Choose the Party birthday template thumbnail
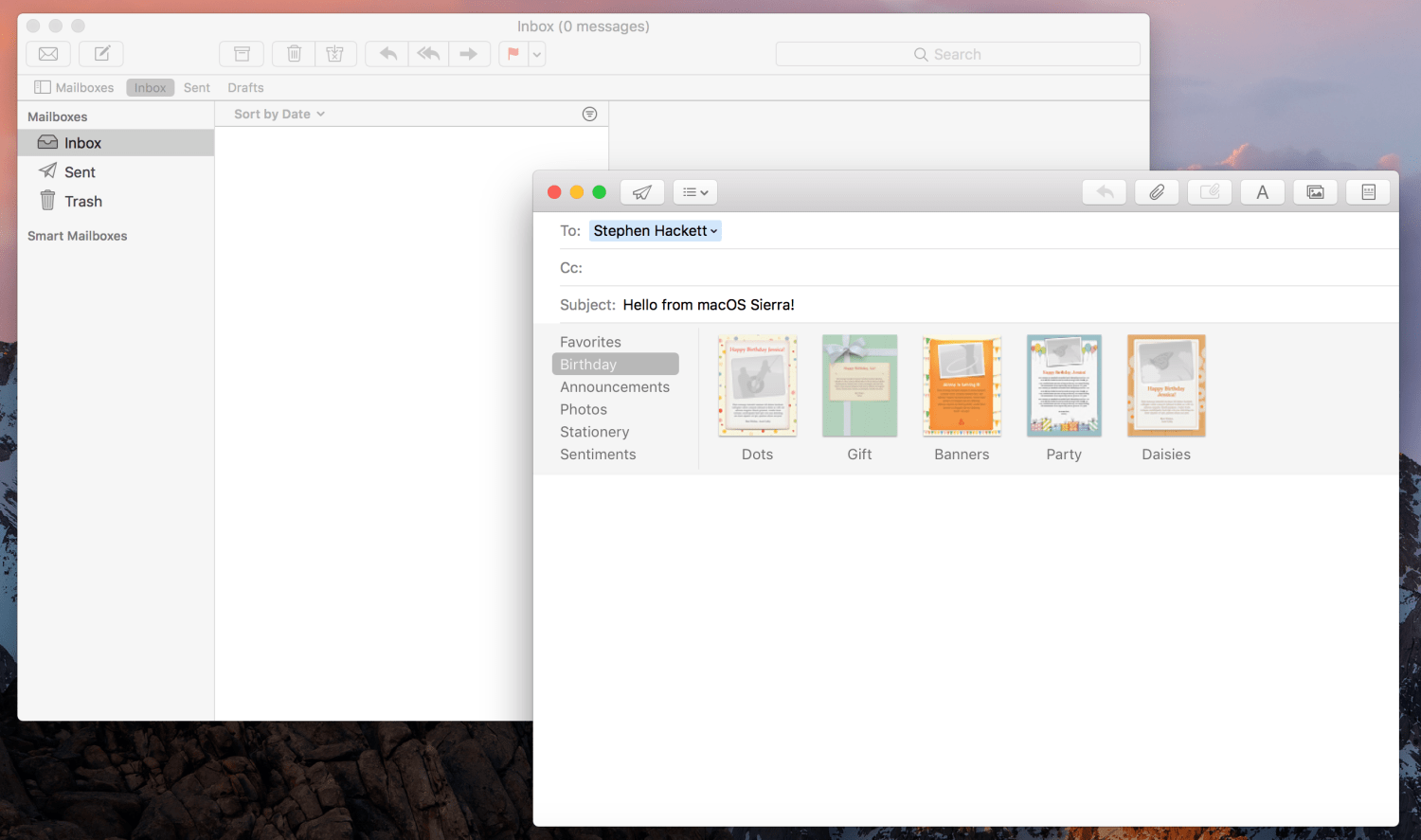The height and width of the screenshot is (840, 1421). point(1064,385)
